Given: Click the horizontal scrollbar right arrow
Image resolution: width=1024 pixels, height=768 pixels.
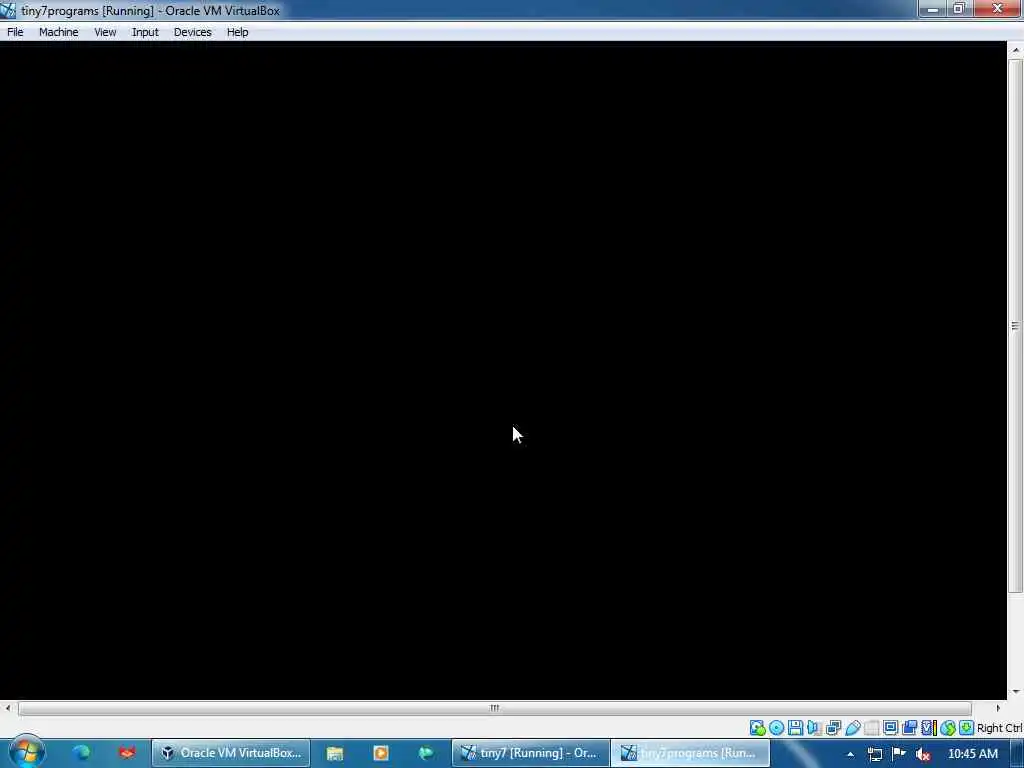Looking at the screenshot, I should 997,708.
